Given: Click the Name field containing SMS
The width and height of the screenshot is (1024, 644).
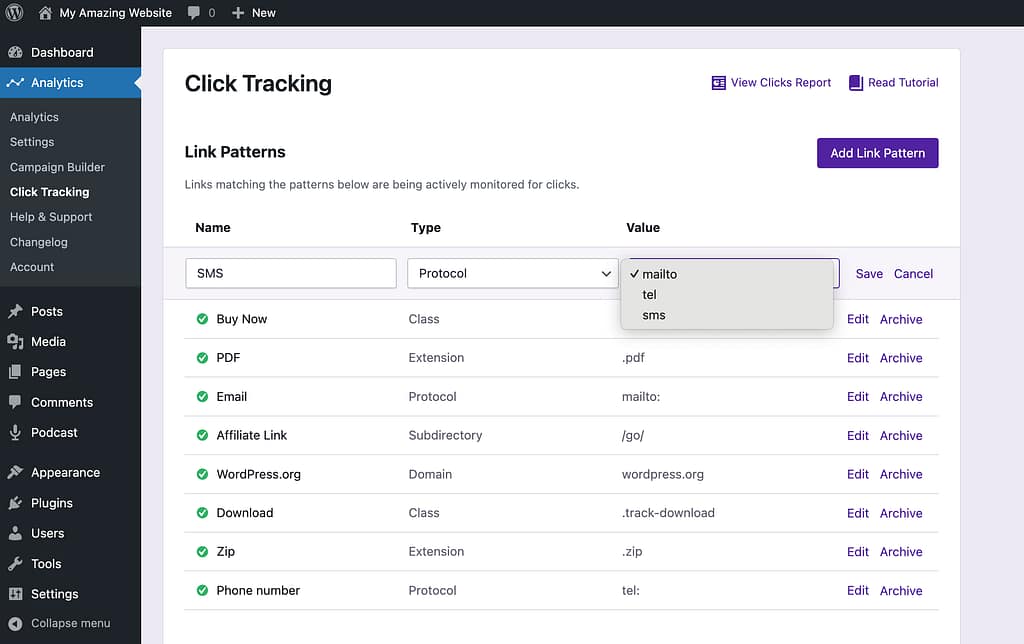Looking at the screenshot, I should (291, 273).
